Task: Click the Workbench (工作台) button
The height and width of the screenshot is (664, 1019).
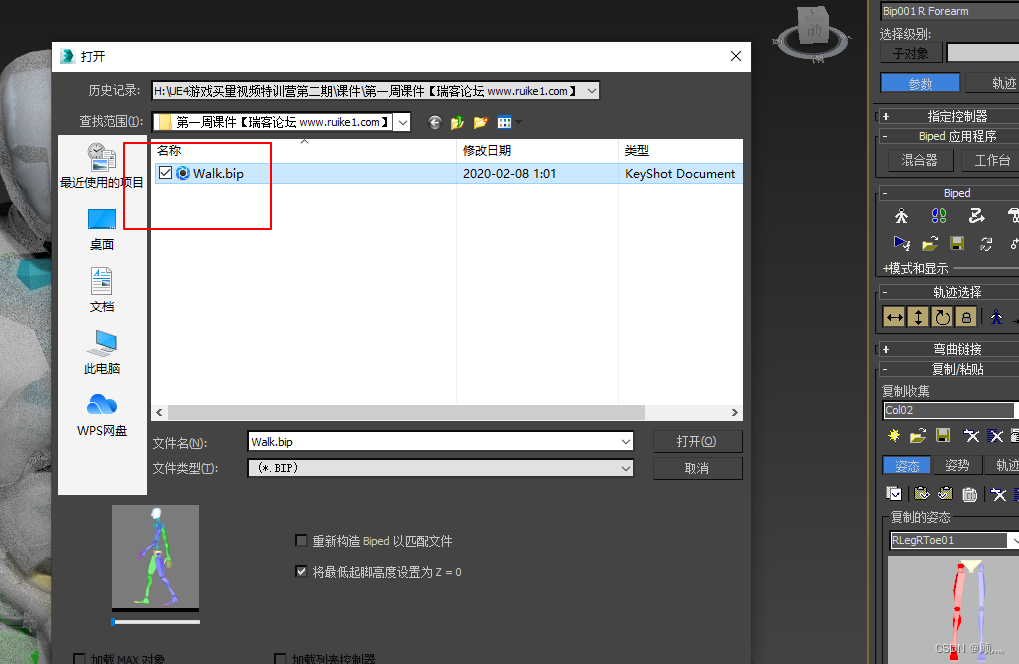Action: click(x=990, y=160)
